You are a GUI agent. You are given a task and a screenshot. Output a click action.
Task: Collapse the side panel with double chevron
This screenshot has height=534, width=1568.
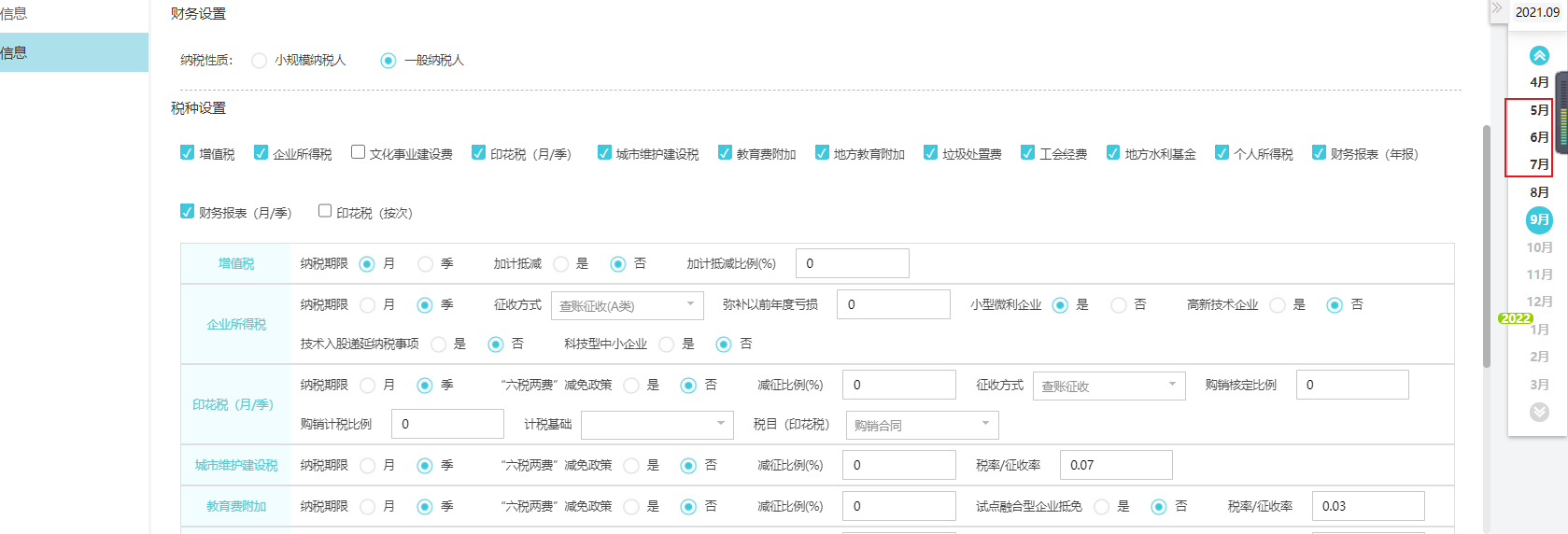1497,8
